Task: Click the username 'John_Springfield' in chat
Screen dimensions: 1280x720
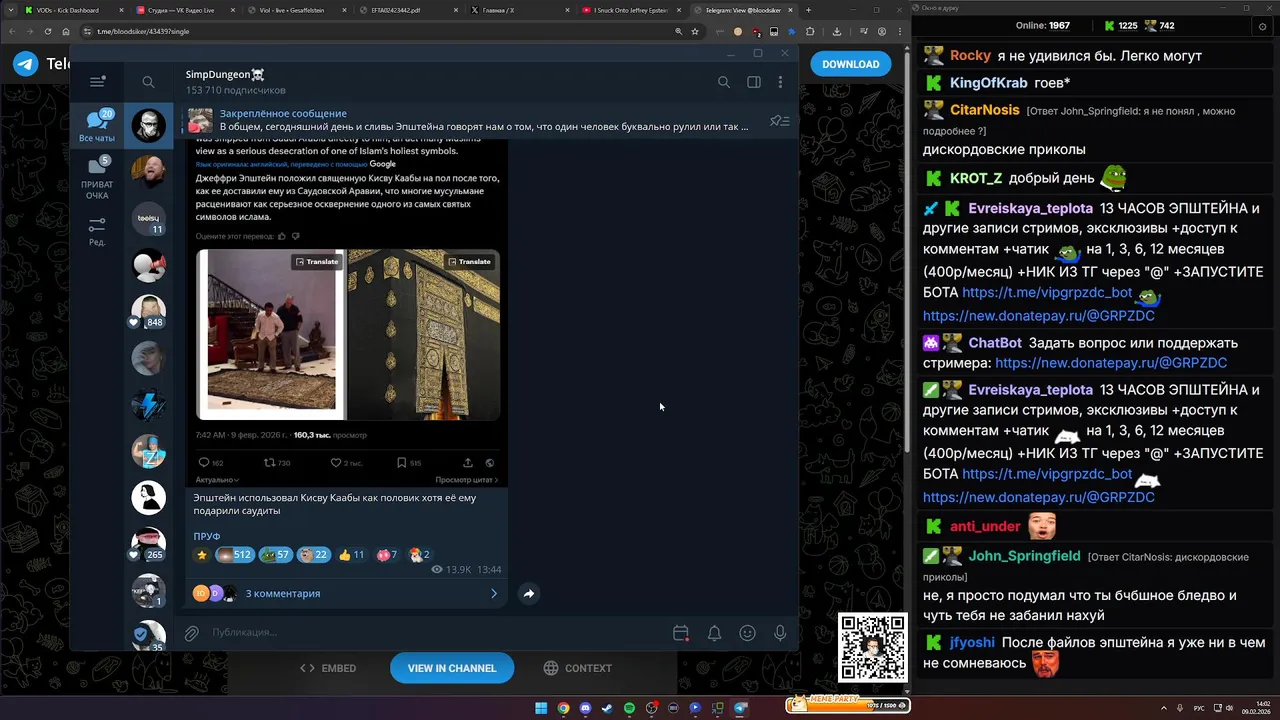Action: click(x=1024, y=556)
